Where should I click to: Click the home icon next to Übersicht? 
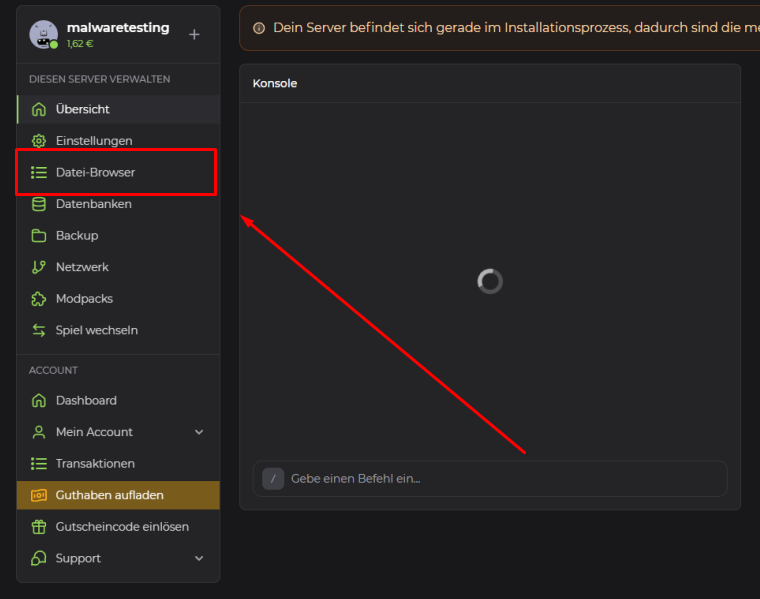pos(39,109)
